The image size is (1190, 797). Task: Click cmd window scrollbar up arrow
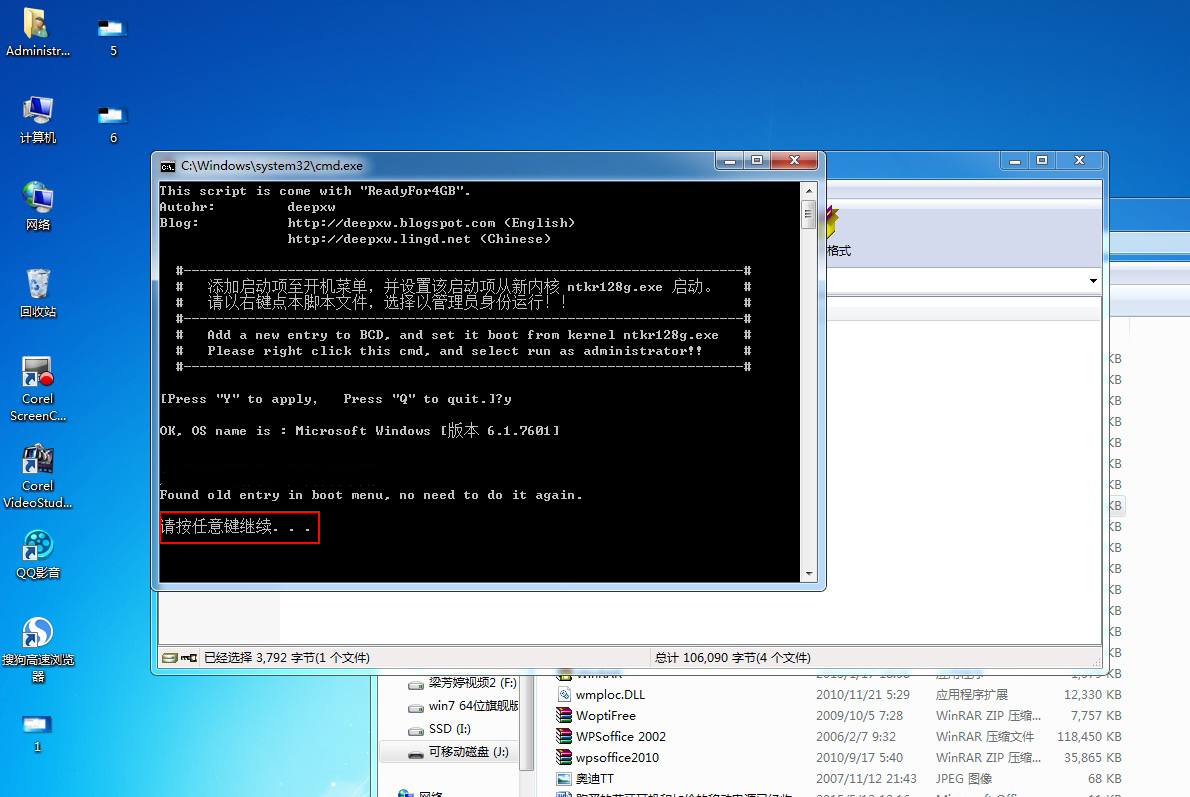[809, 191]
